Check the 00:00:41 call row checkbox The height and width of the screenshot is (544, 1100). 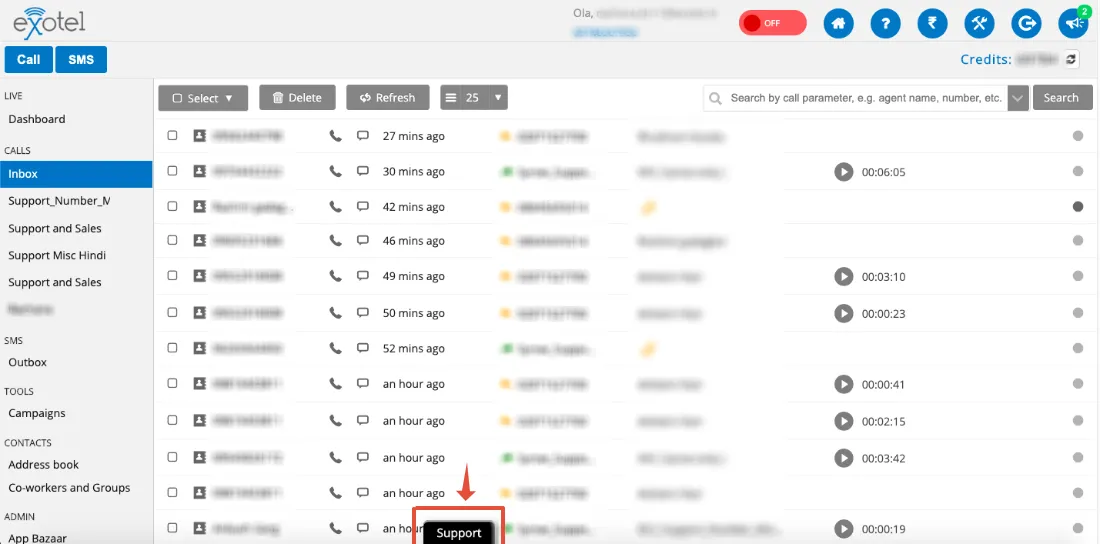(x=173, y=383)
